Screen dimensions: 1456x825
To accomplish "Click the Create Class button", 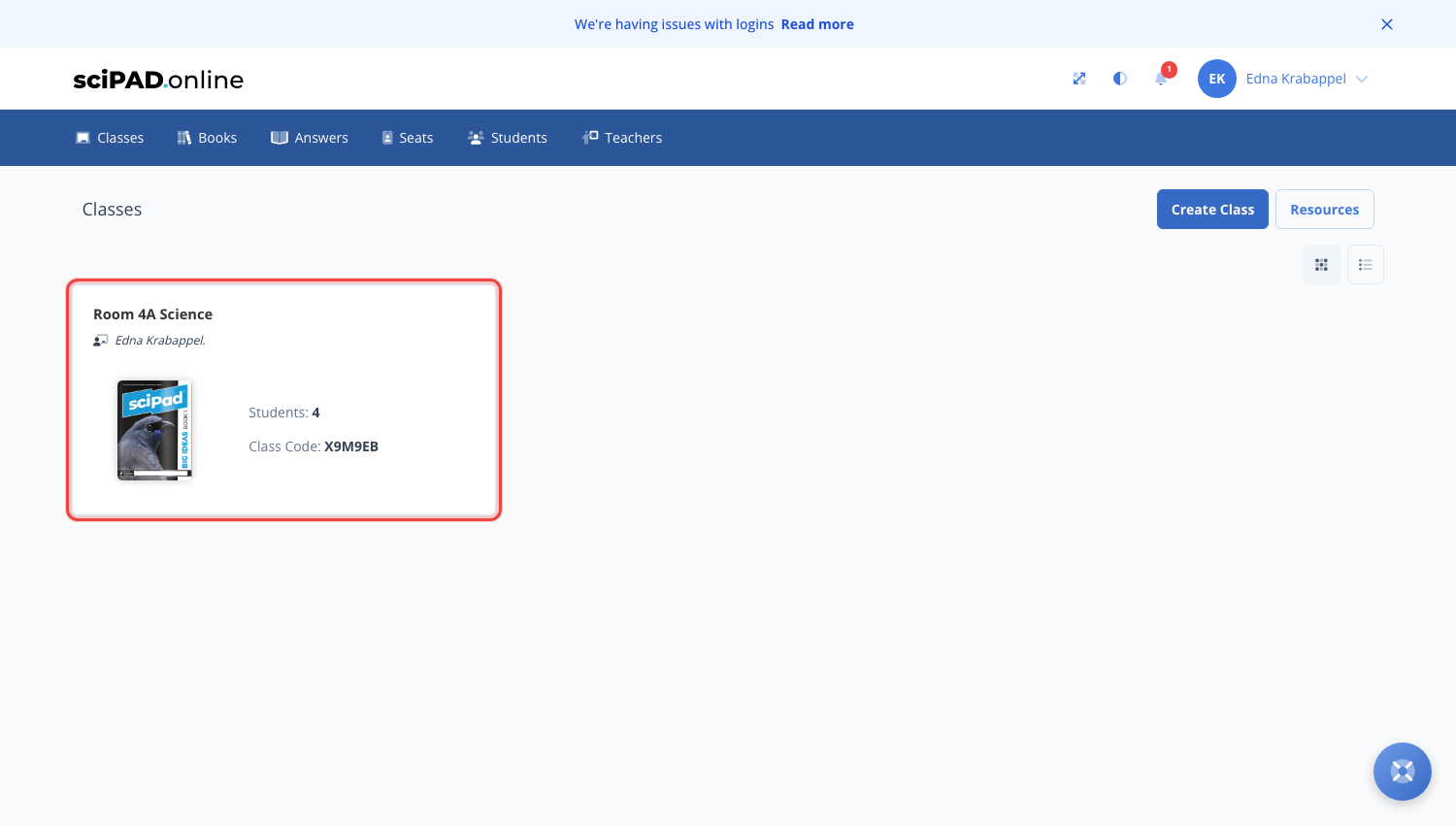I will click(1212, 210).
